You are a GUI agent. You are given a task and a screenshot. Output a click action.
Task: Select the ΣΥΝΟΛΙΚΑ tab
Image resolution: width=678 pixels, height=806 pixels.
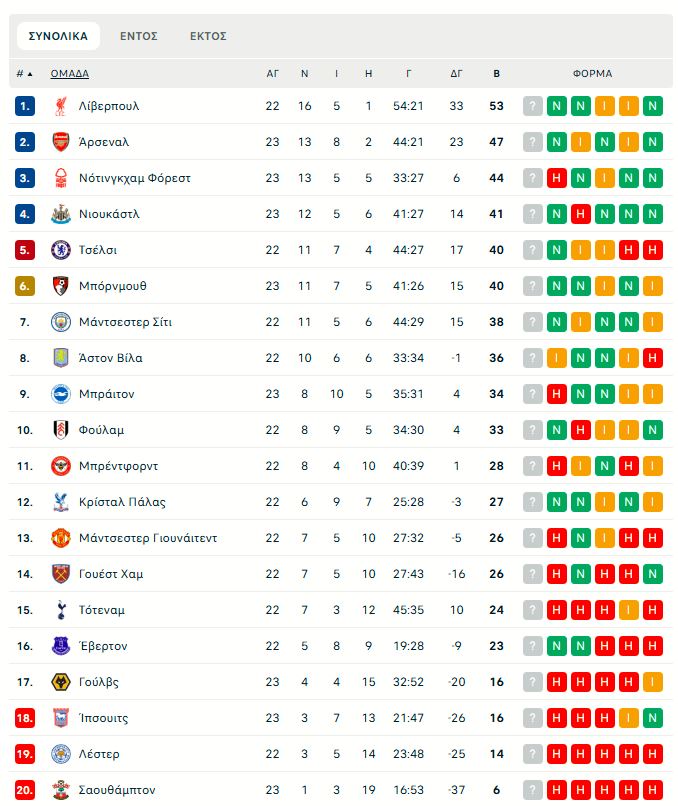coord(58,36)
